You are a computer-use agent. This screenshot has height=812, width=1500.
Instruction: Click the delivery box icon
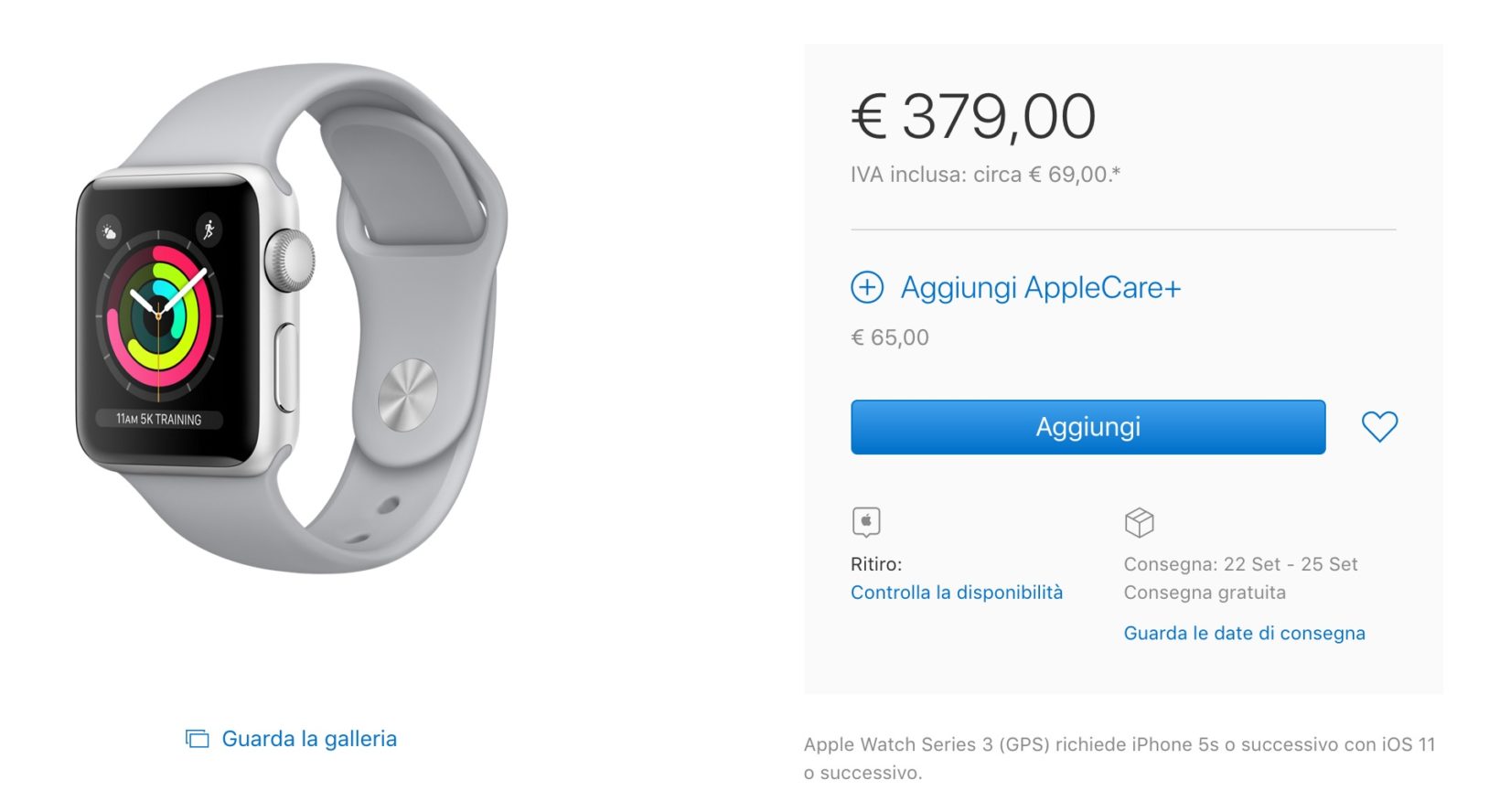[1139, 523]
